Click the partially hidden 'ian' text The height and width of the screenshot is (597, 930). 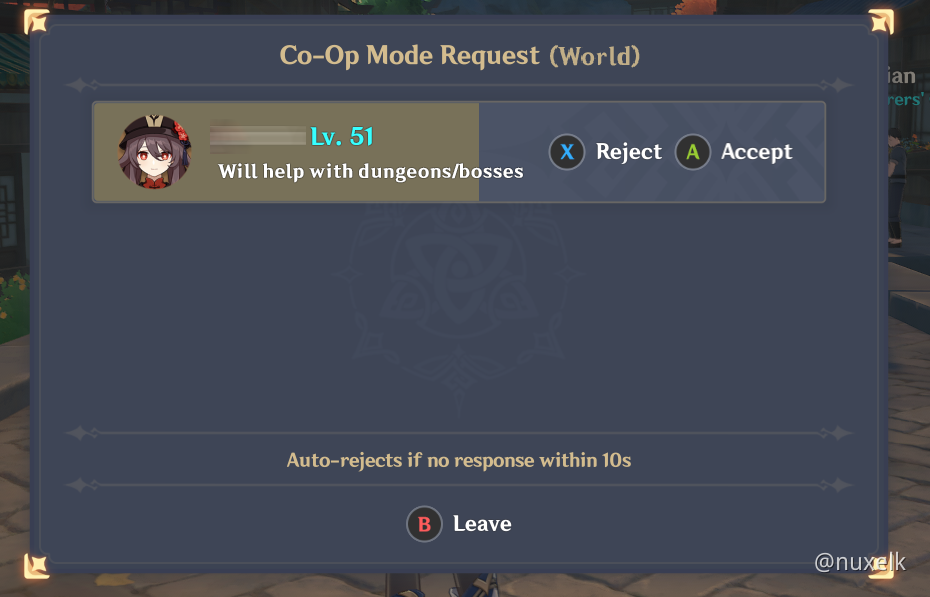902,76
